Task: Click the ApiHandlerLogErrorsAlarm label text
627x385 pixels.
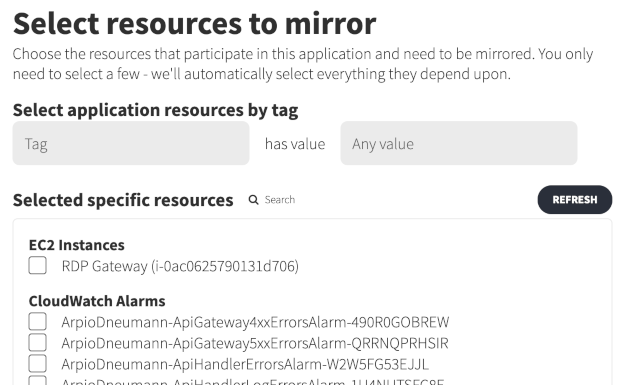Action: (x=253, y=382)
